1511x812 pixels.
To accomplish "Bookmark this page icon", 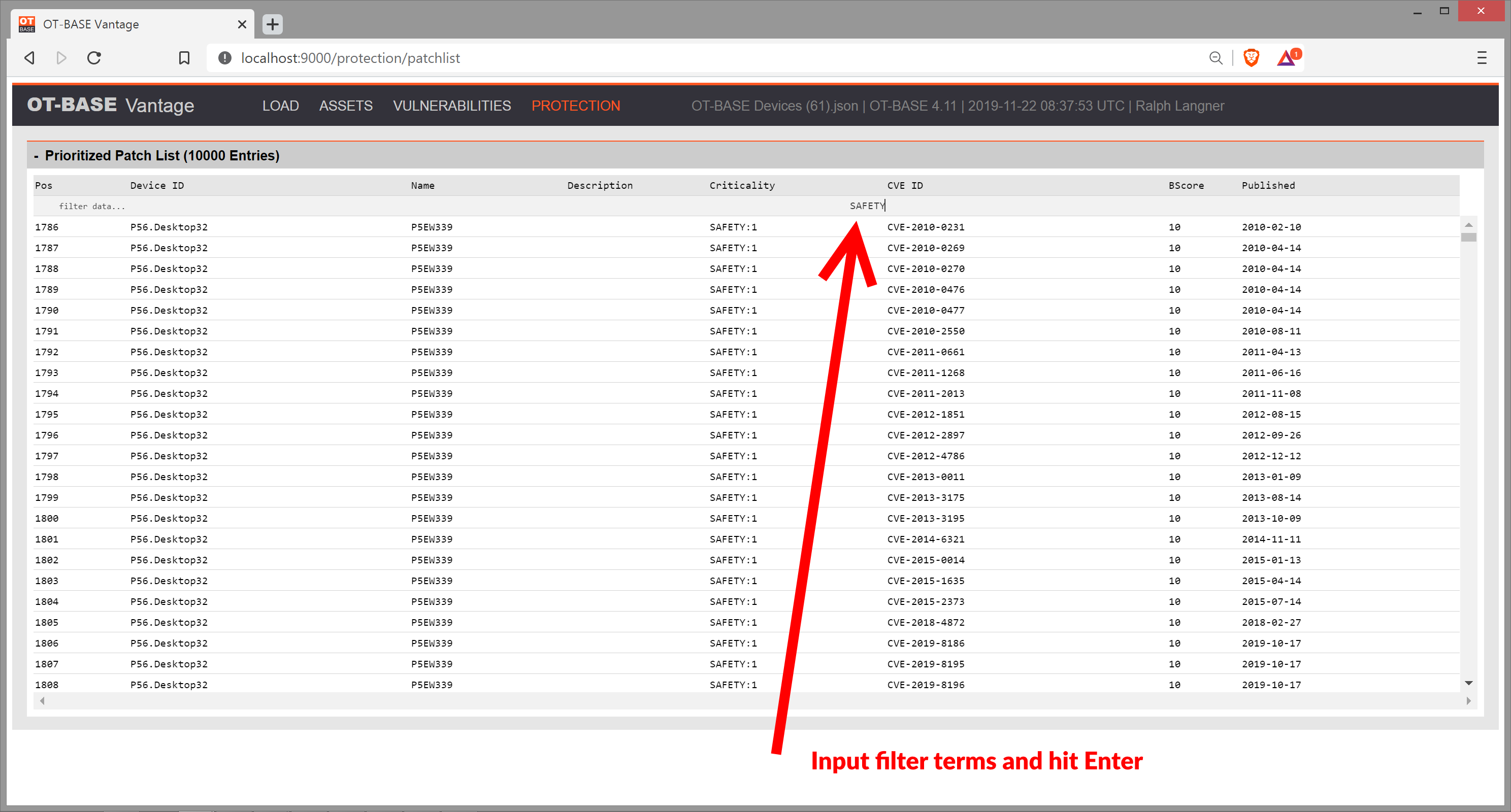I will coord(184,58).
